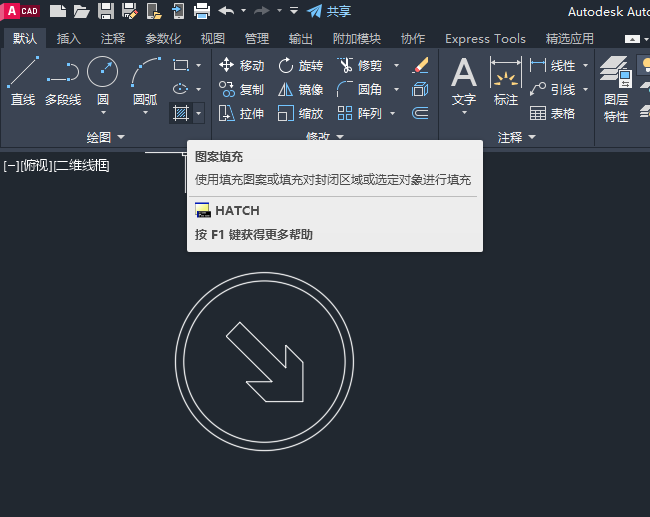The image size is (650, 517).
Task: Select the 文字 text tool
Action: [464, 81]
